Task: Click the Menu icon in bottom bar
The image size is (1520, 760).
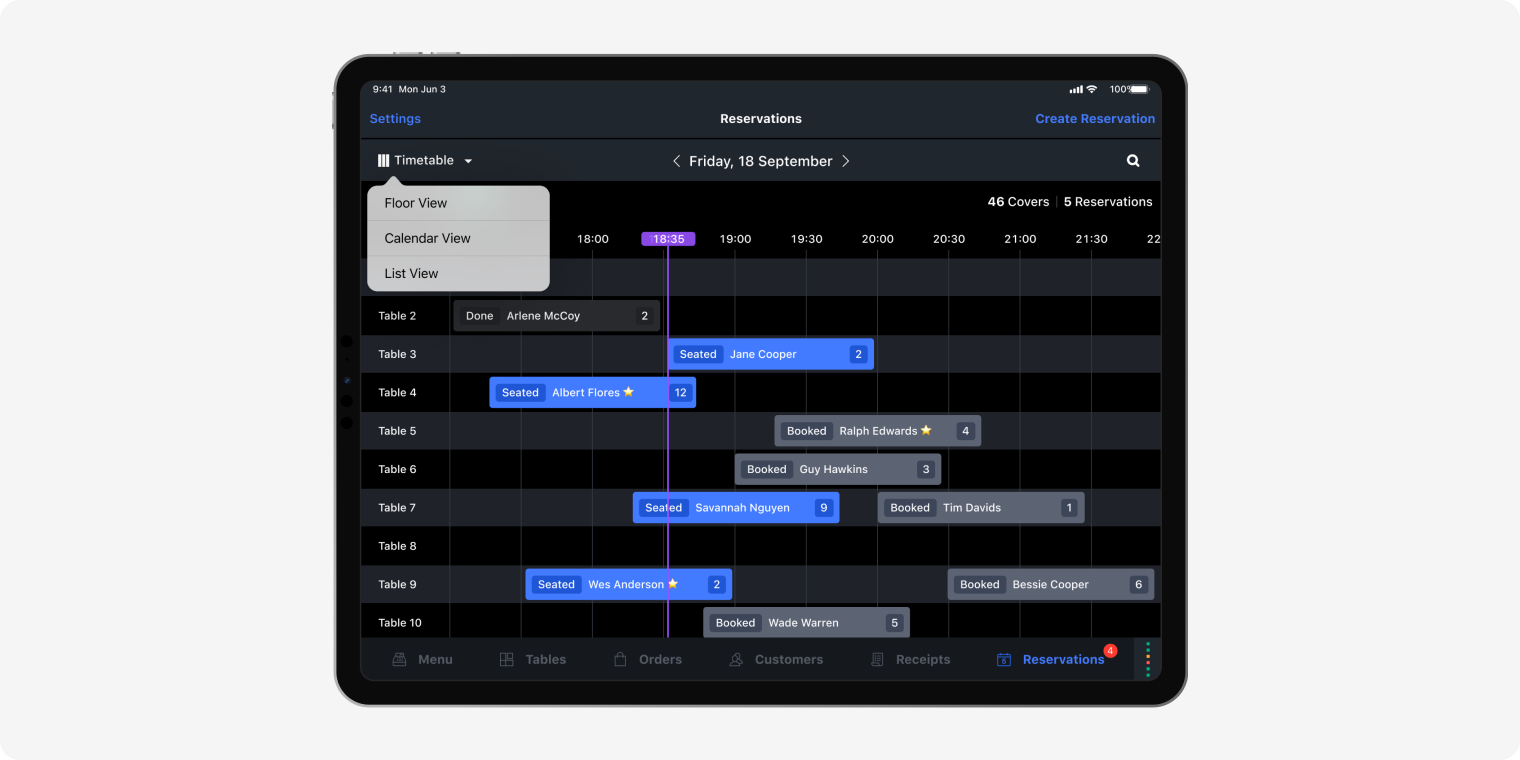Action: (400, 660)
